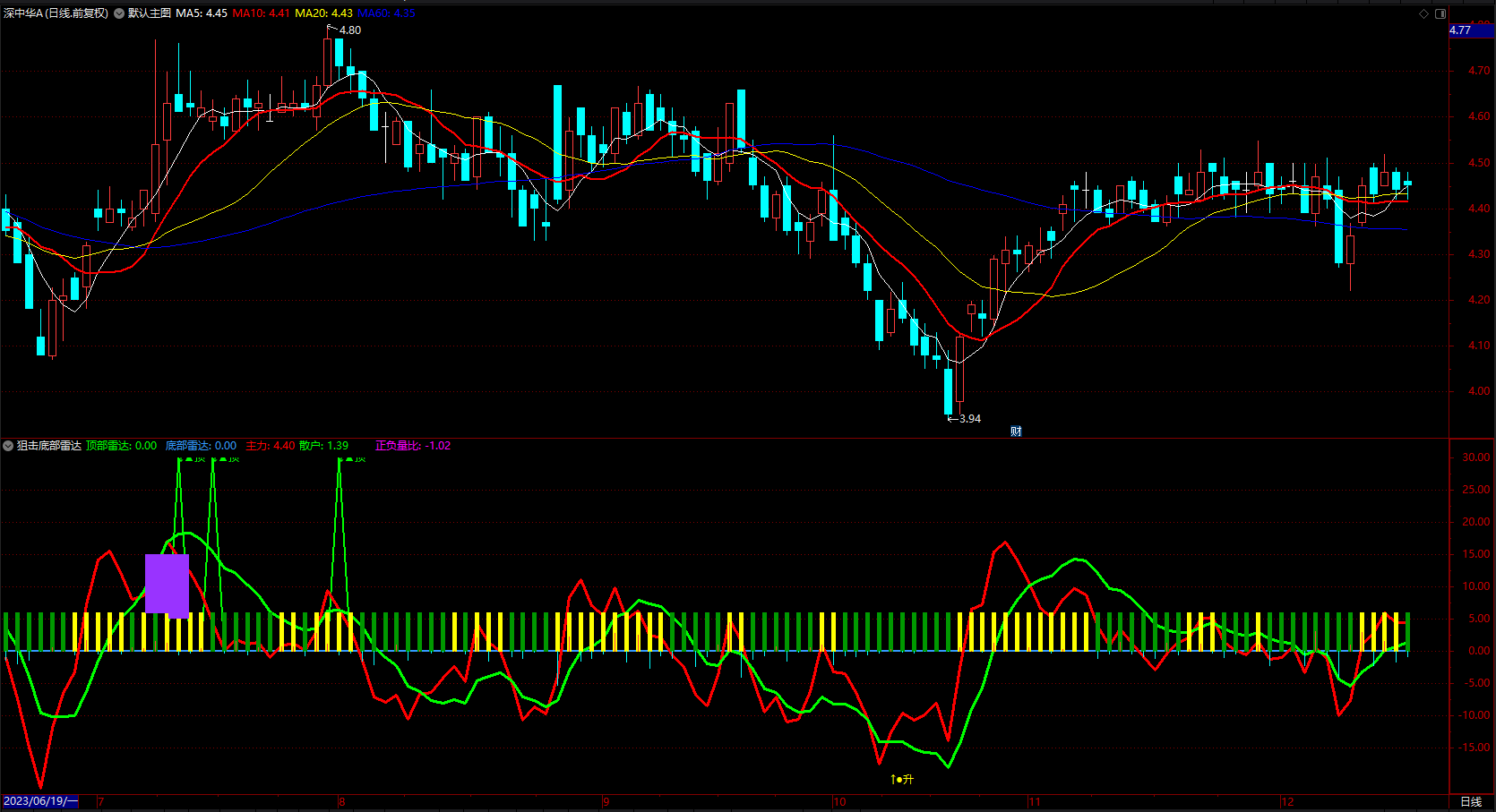
Task: Click the 财 financial marker on chart
Action: pos(1016,432)
